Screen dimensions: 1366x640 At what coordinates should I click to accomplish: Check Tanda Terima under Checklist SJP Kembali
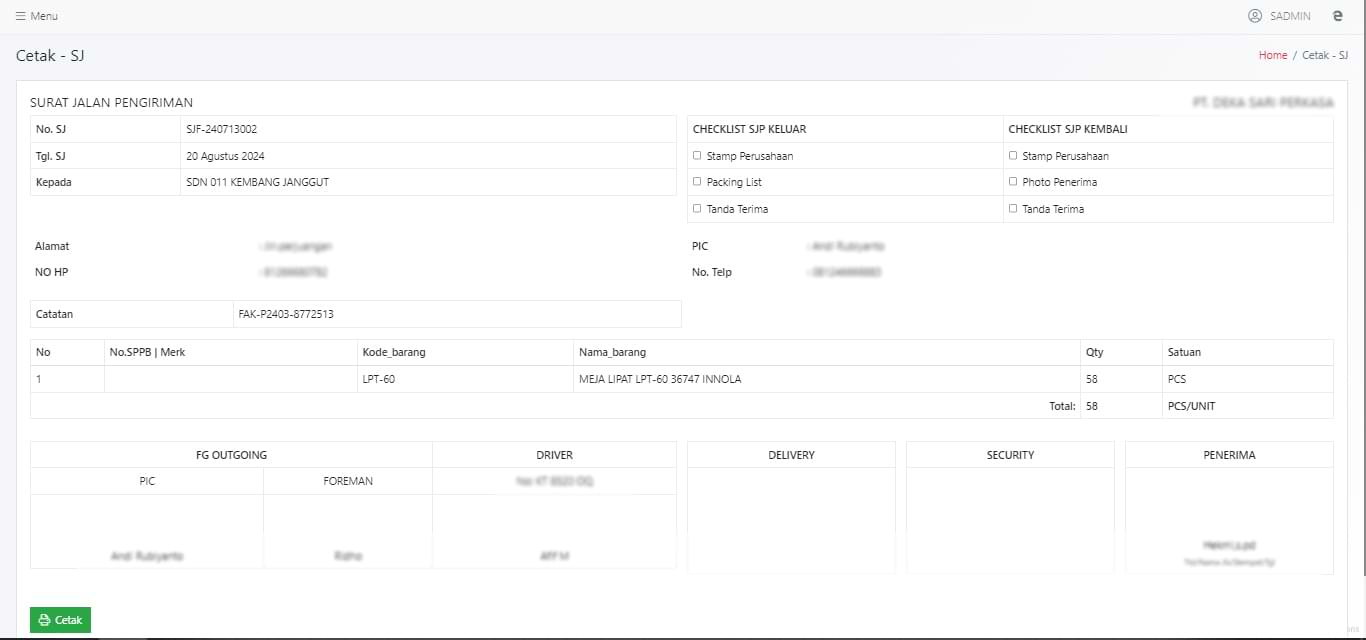1013,209
